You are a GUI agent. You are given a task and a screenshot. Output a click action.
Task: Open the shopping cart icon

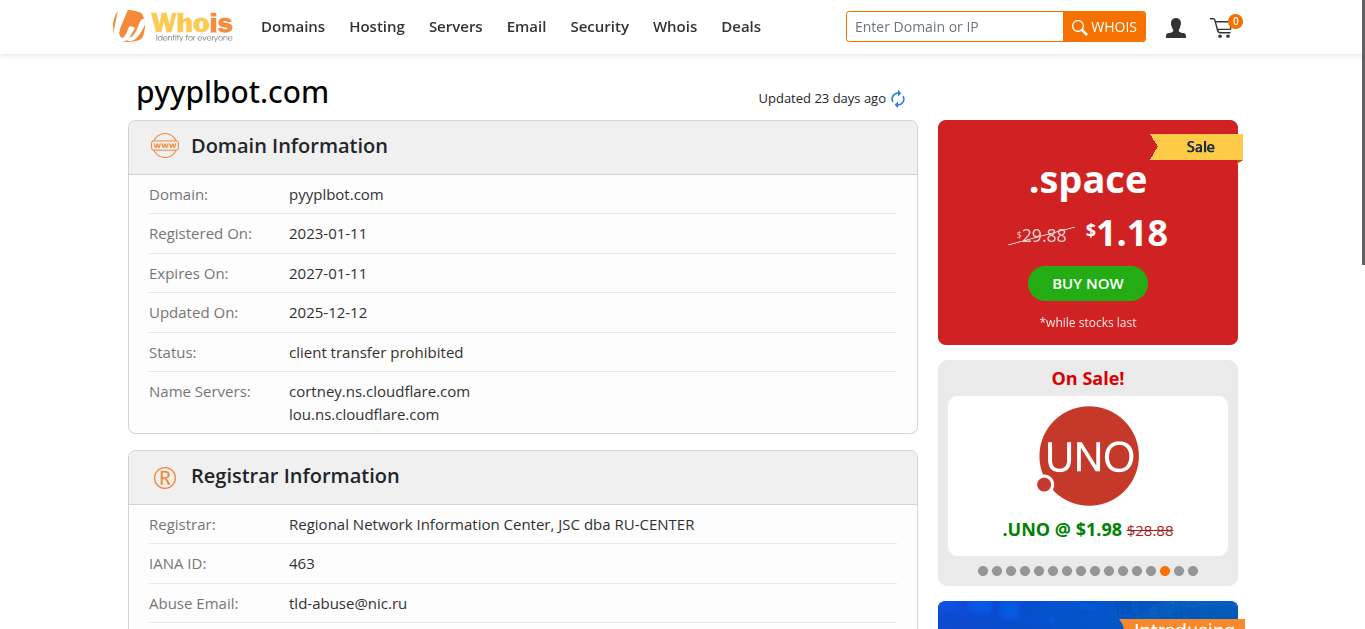(1222, 28)
